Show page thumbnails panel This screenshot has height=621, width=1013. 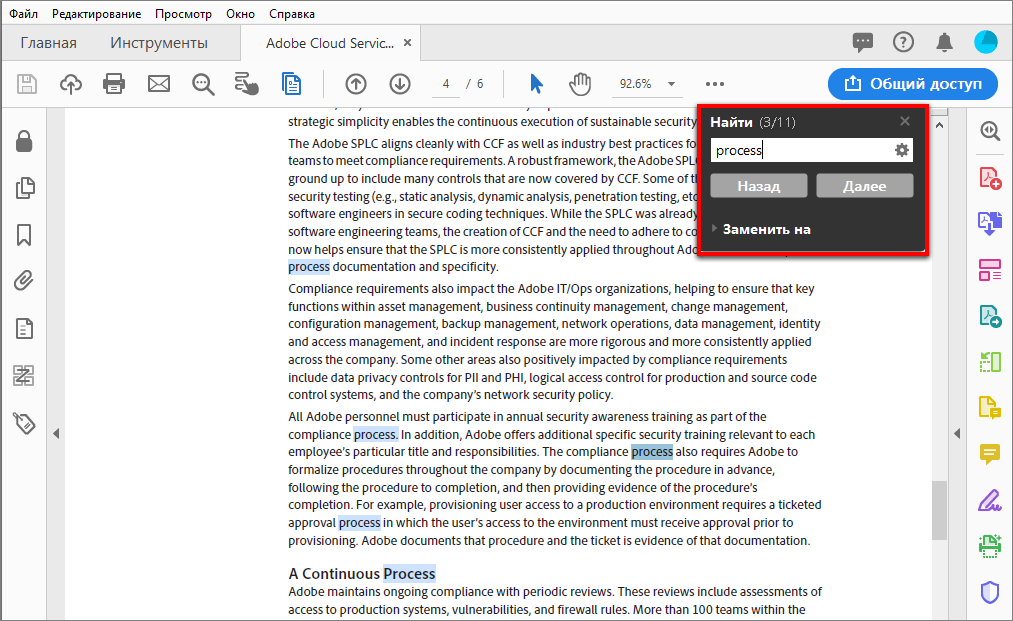click(x=25, y=188)
